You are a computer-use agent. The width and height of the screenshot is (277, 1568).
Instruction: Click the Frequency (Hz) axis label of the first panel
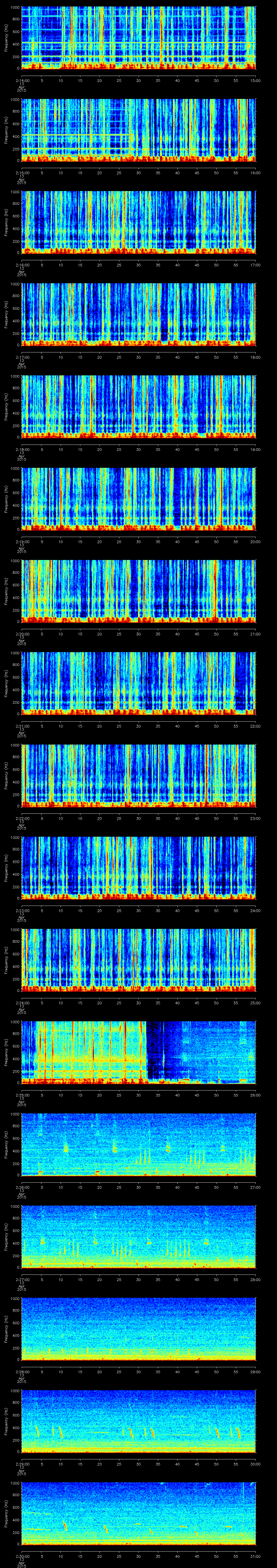click(5, 38)
